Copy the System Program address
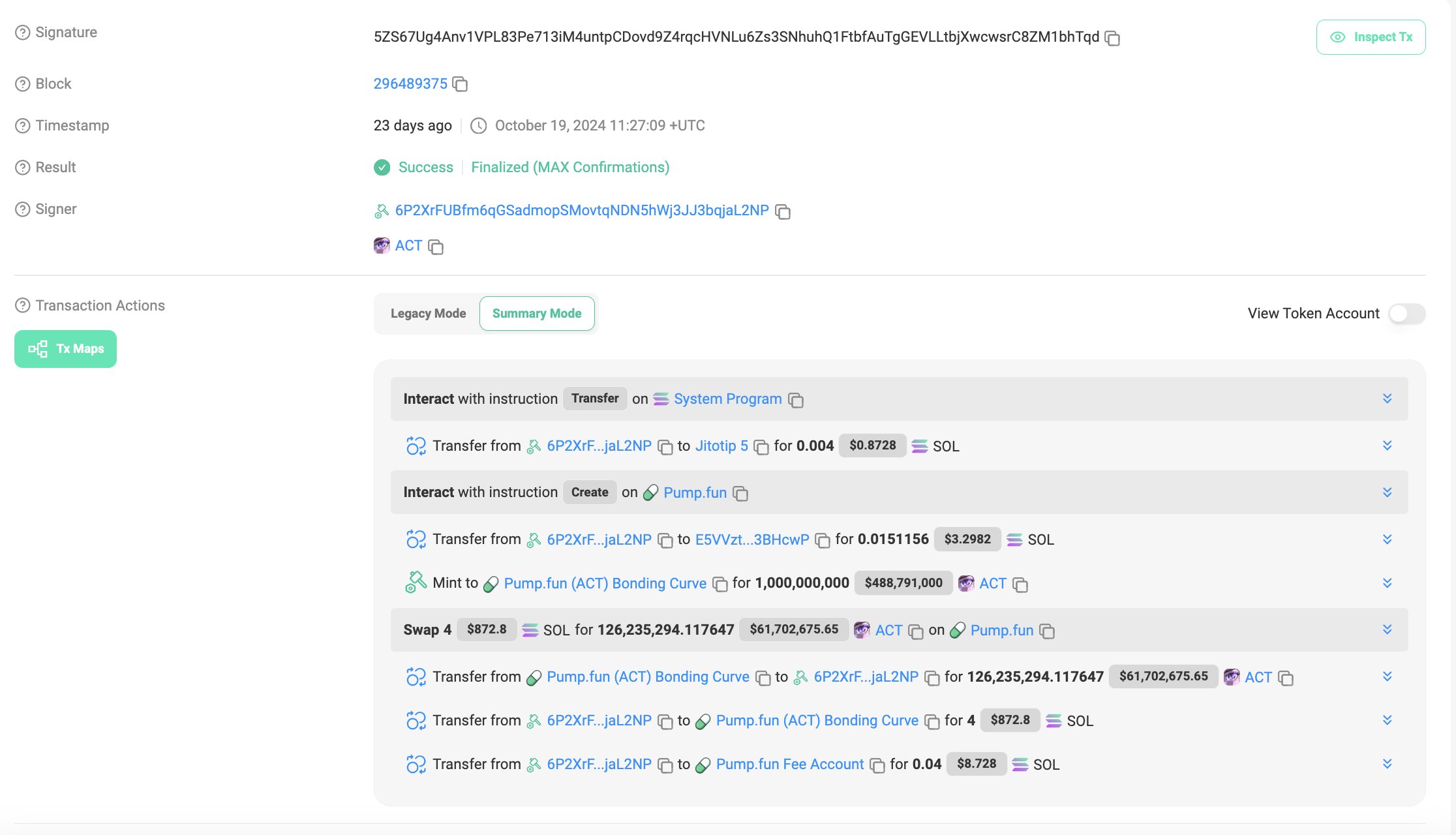This screenshot has height=835, width=1456. click(x=796, y=400)
